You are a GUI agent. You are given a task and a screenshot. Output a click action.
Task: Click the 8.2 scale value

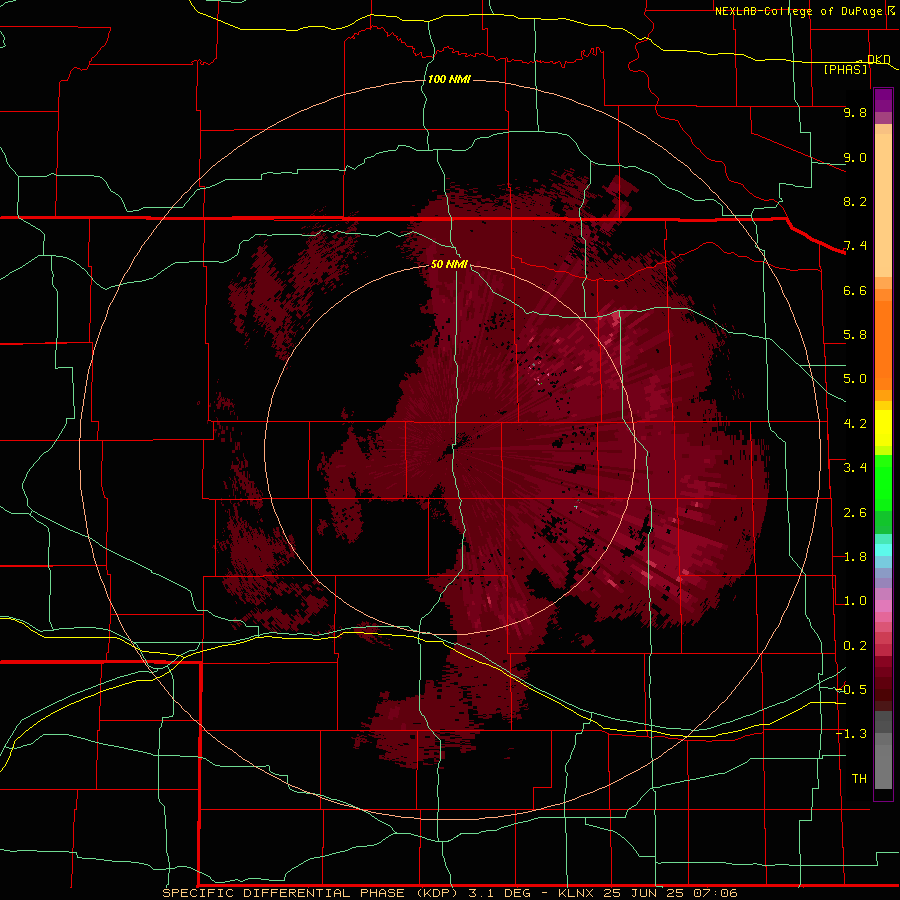[855, 201]
